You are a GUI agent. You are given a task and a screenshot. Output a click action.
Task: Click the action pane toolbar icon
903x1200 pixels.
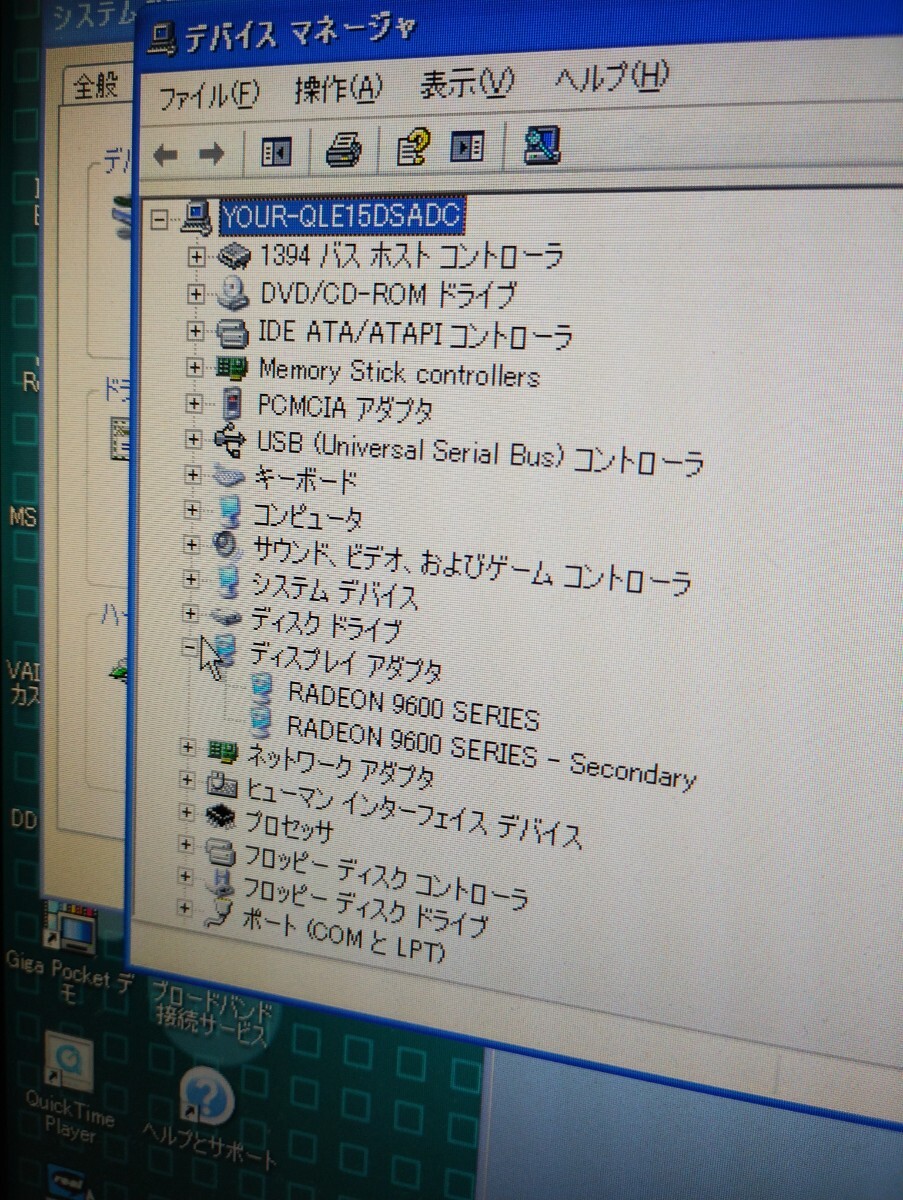[x=467, y=148]
